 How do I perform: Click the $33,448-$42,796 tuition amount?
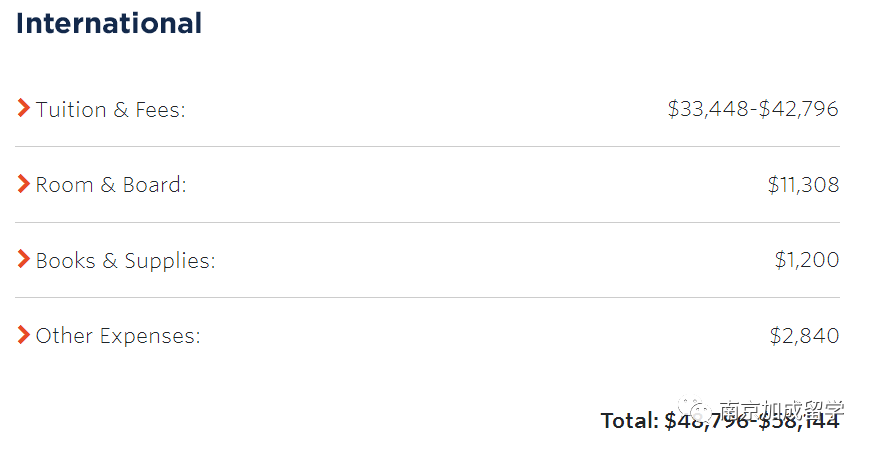(x=753, y=109)
